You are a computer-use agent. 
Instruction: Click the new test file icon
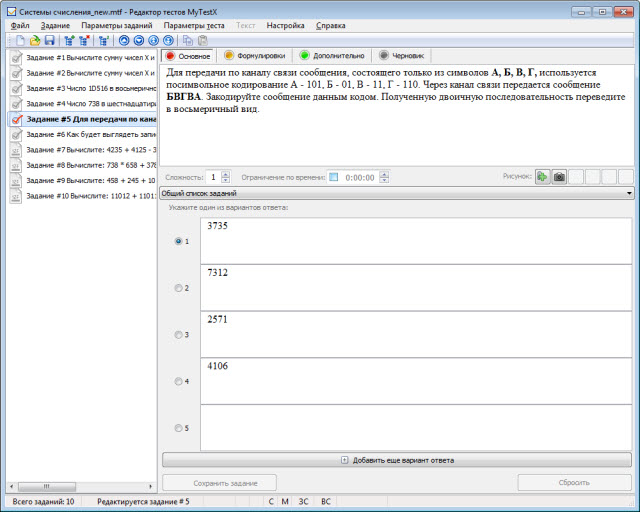[x=20, y=40]
